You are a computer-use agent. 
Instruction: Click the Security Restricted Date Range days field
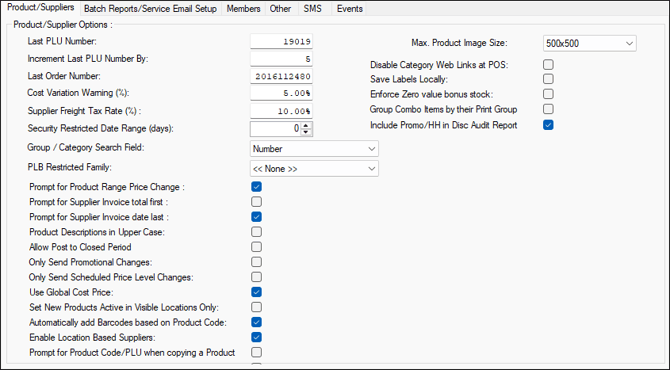point(276,129)
